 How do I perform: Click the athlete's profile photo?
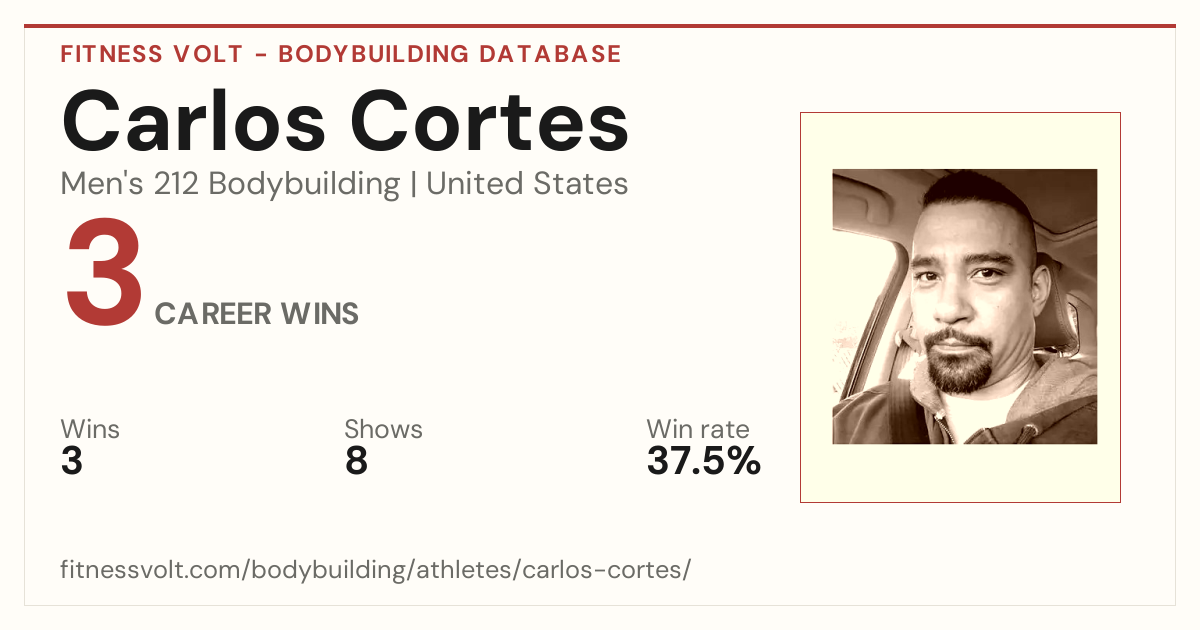964,306
